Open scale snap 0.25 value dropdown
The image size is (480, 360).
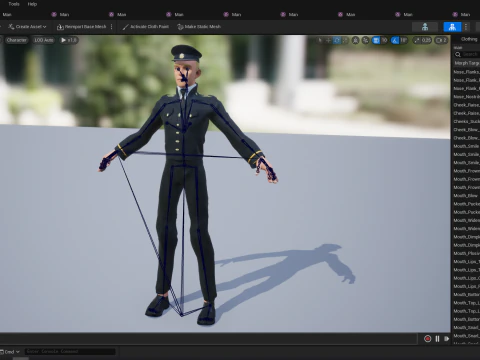coord(426,40)
